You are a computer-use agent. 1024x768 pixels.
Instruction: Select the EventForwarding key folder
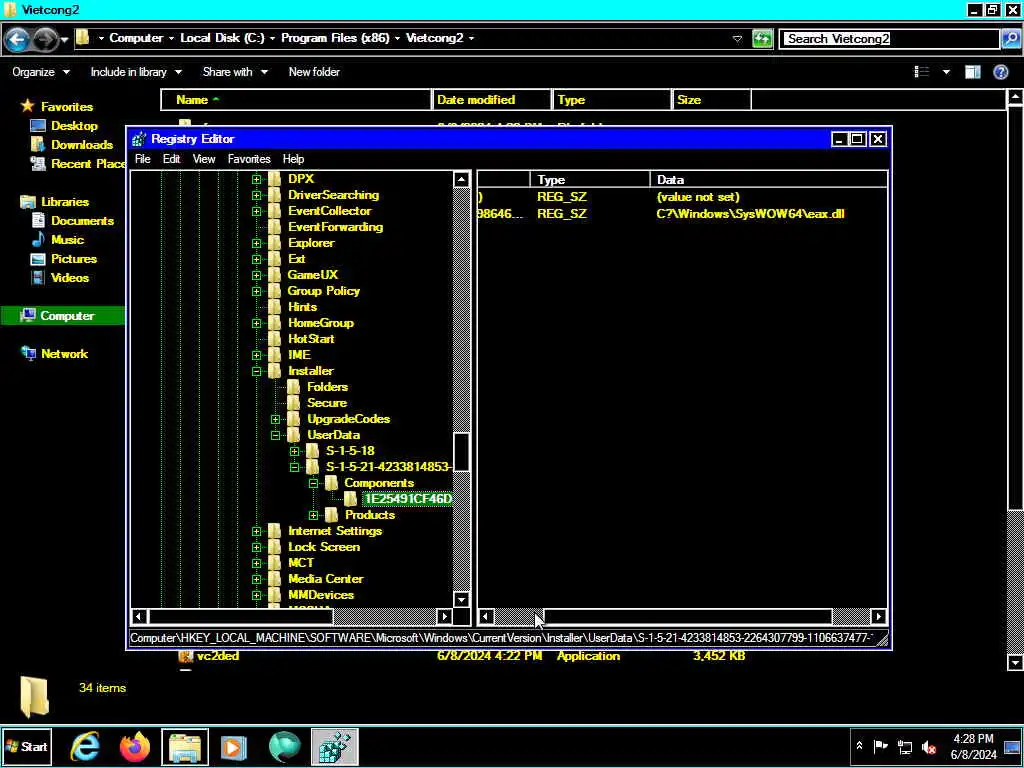coord(335,227)
